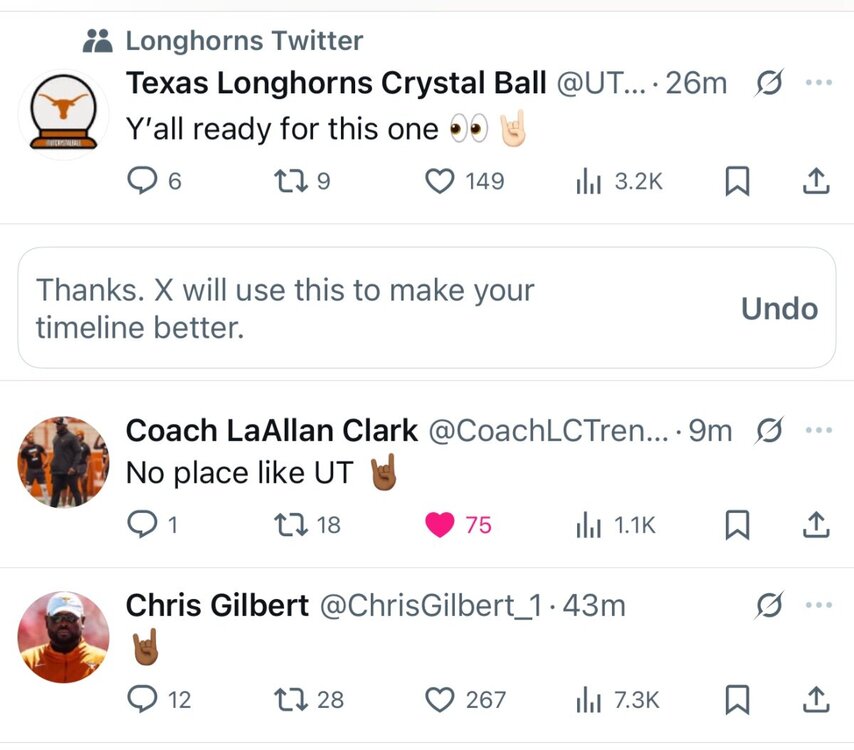The width and height of the screenshot is (854, 750).
Task: Open more options on Coach LaAllan Clark tweet
Action: (x=818, y=431)
